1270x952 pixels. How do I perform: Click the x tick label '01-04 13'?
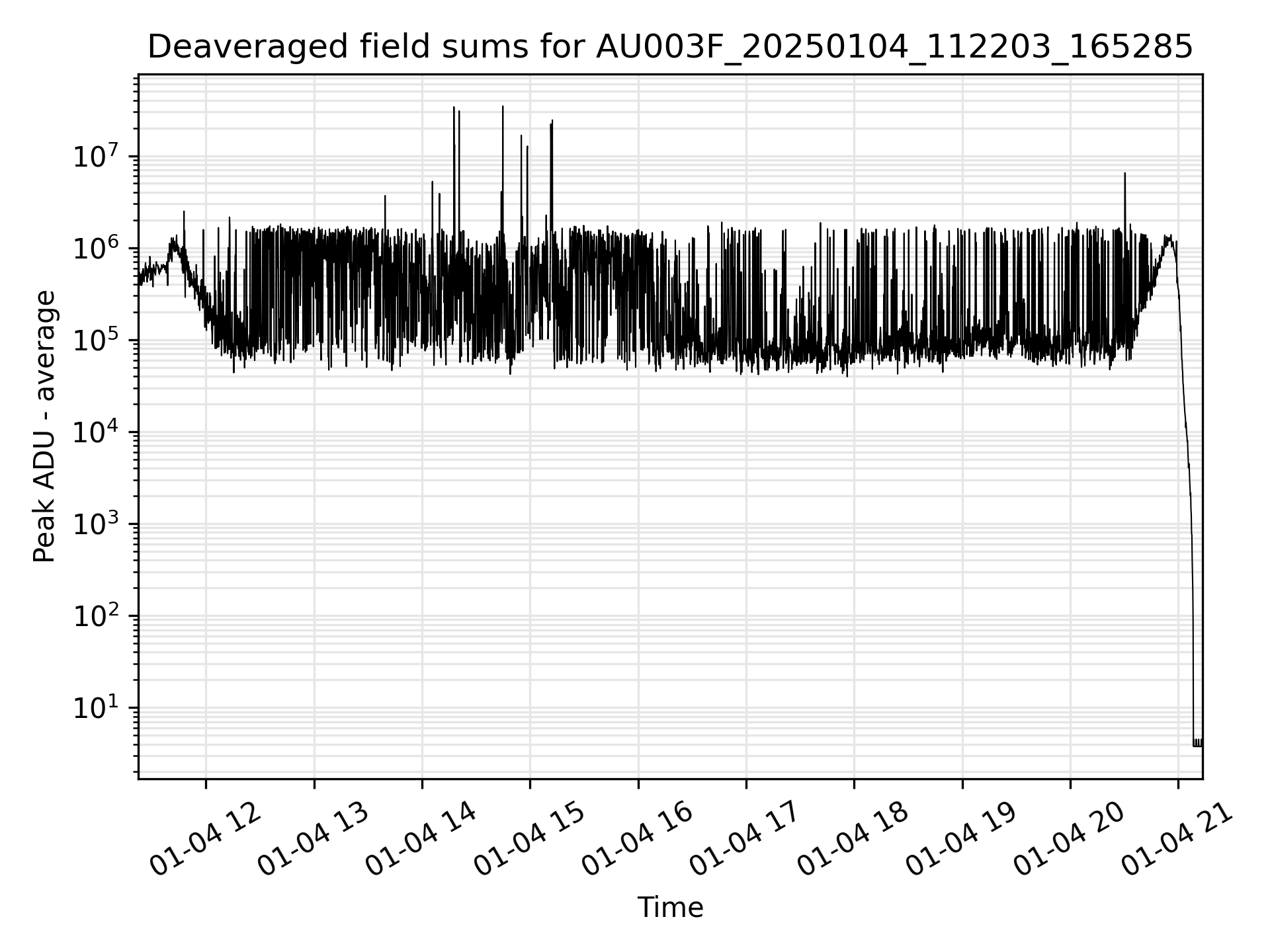pos(314,838)
